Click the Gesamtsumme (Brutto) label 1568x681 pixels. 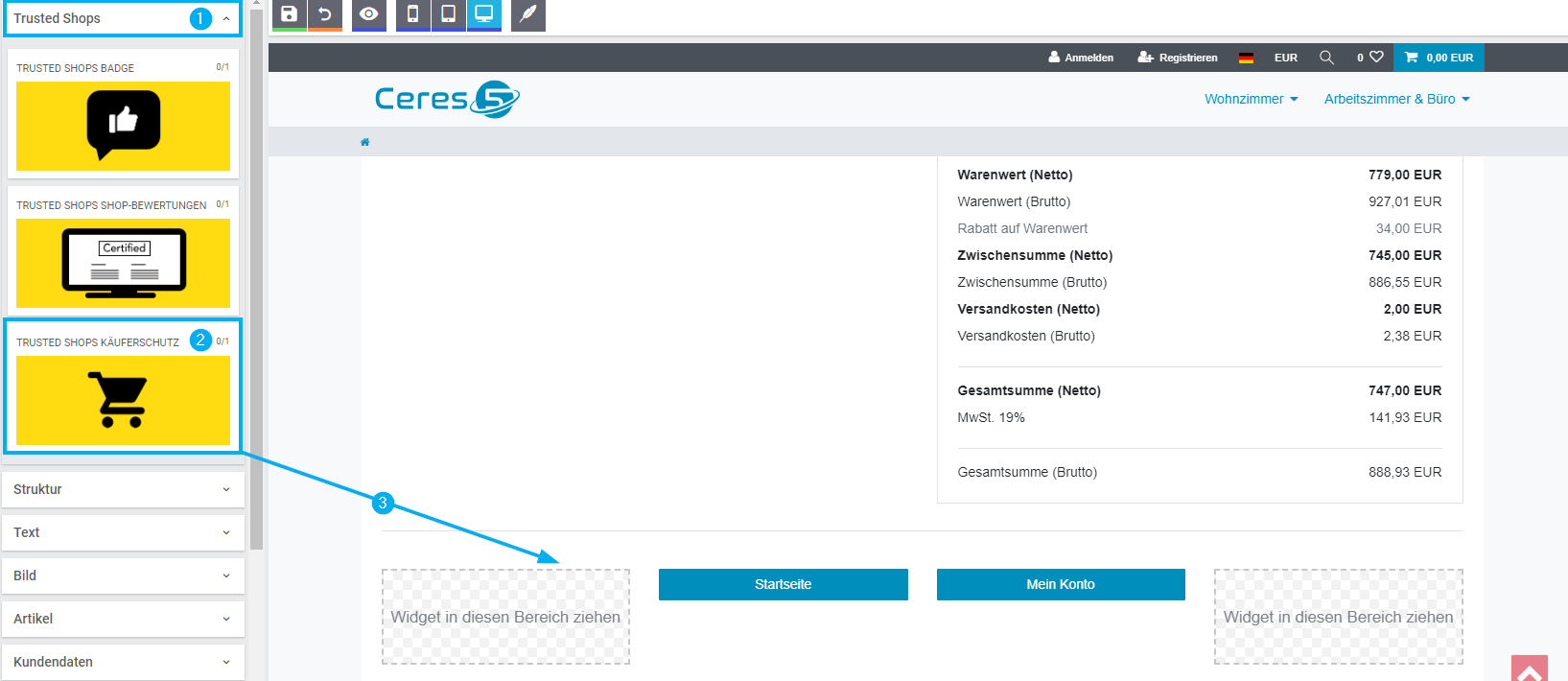pyautogui.click(x=1027, y=472)
